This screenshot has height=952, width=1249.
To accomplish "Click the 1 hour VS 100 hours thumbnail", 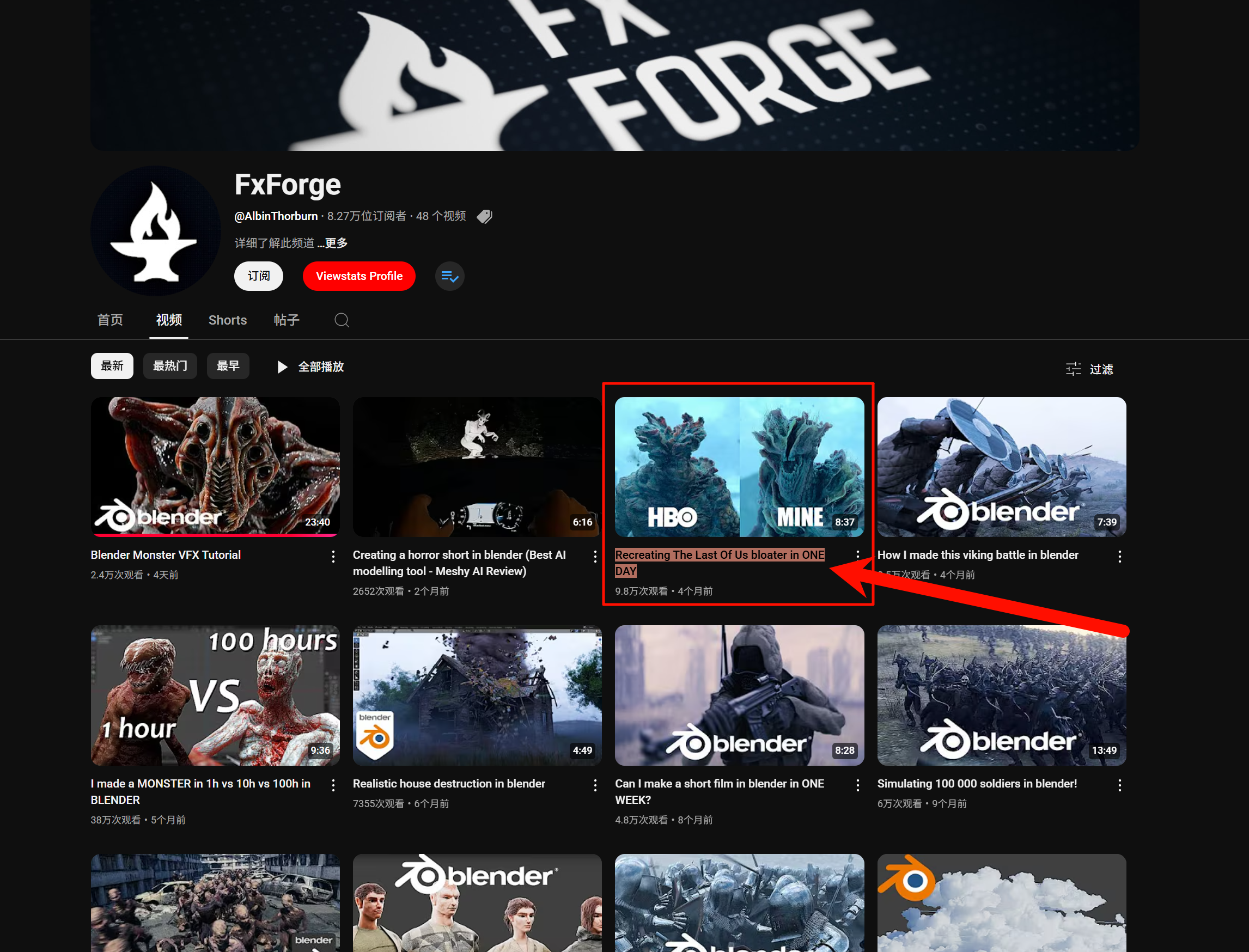I will click(x=215, y=695).
